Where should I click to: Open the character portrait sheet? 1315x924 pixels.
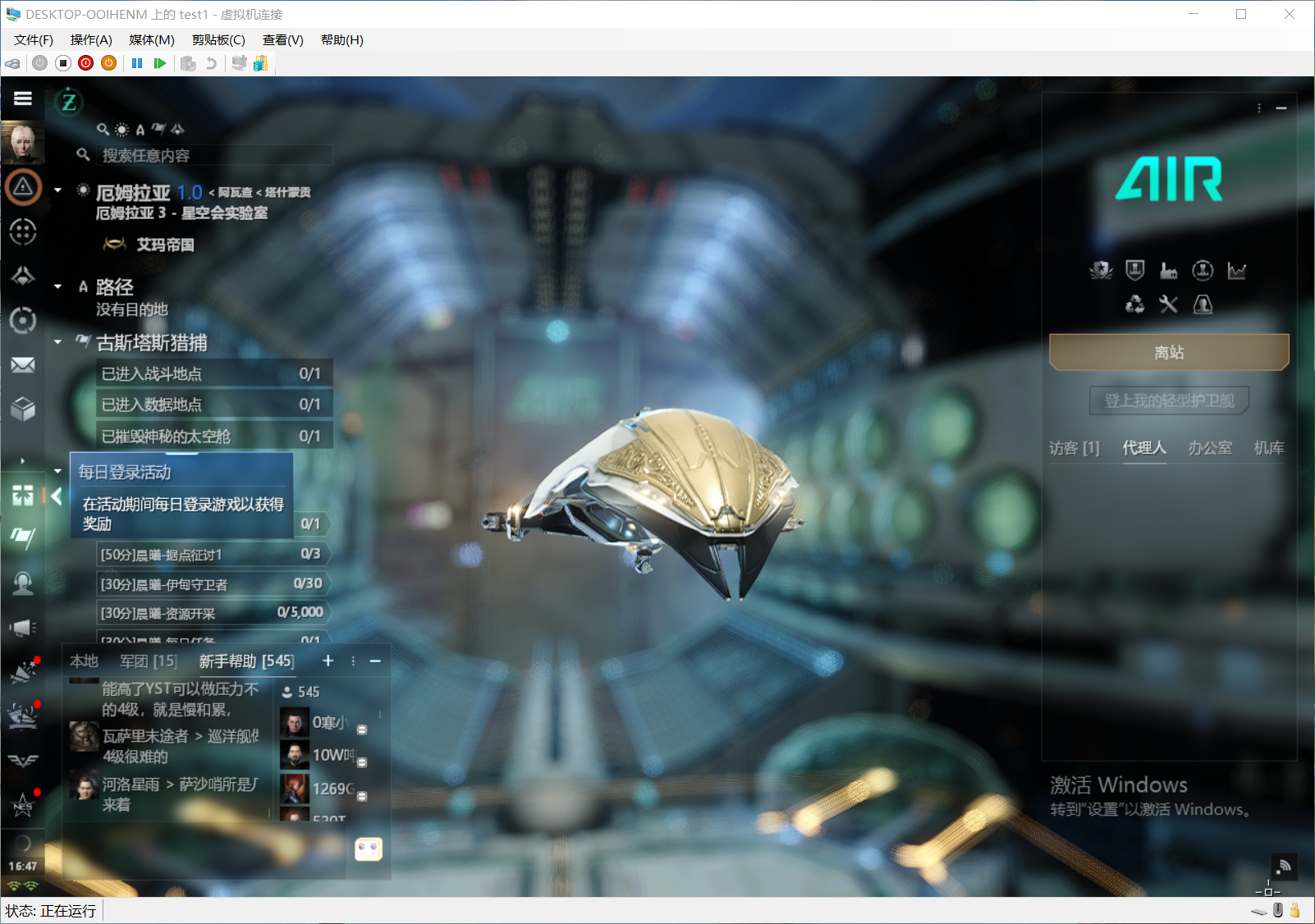click(x=22, y=143)
